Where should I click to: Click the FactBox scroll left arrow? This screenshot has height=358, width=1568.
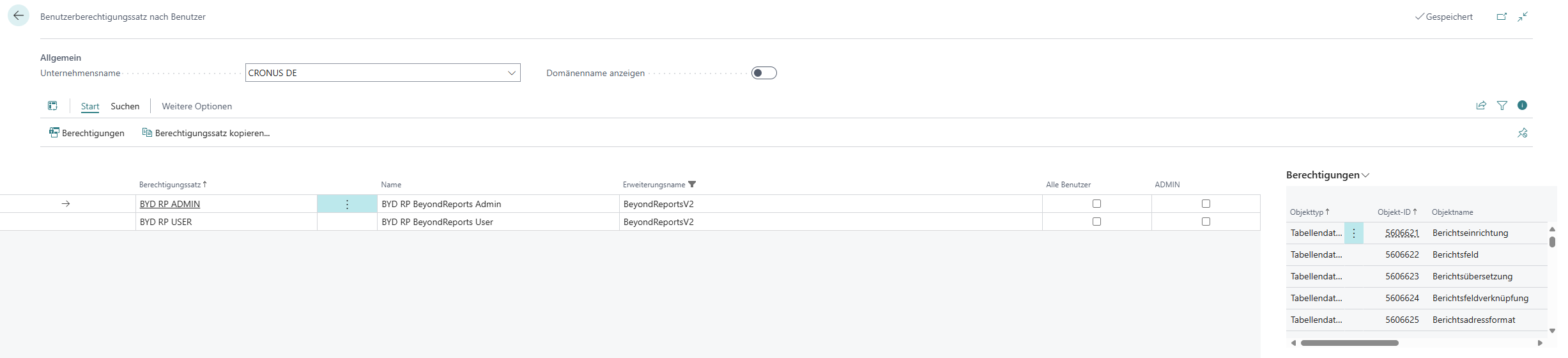tap(1293, 343)
